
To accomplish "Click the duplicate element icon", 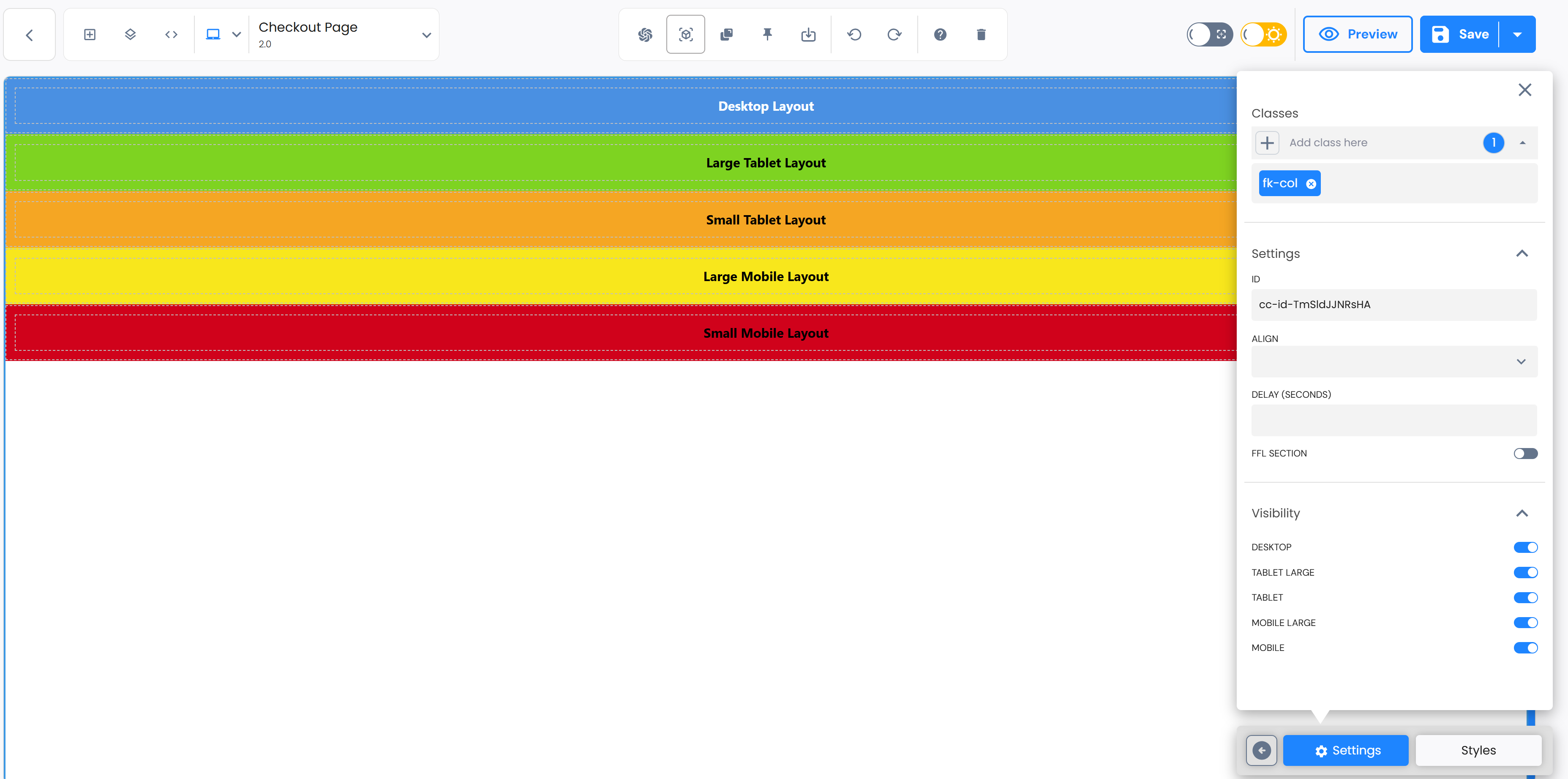I will [x=726, y=35].
